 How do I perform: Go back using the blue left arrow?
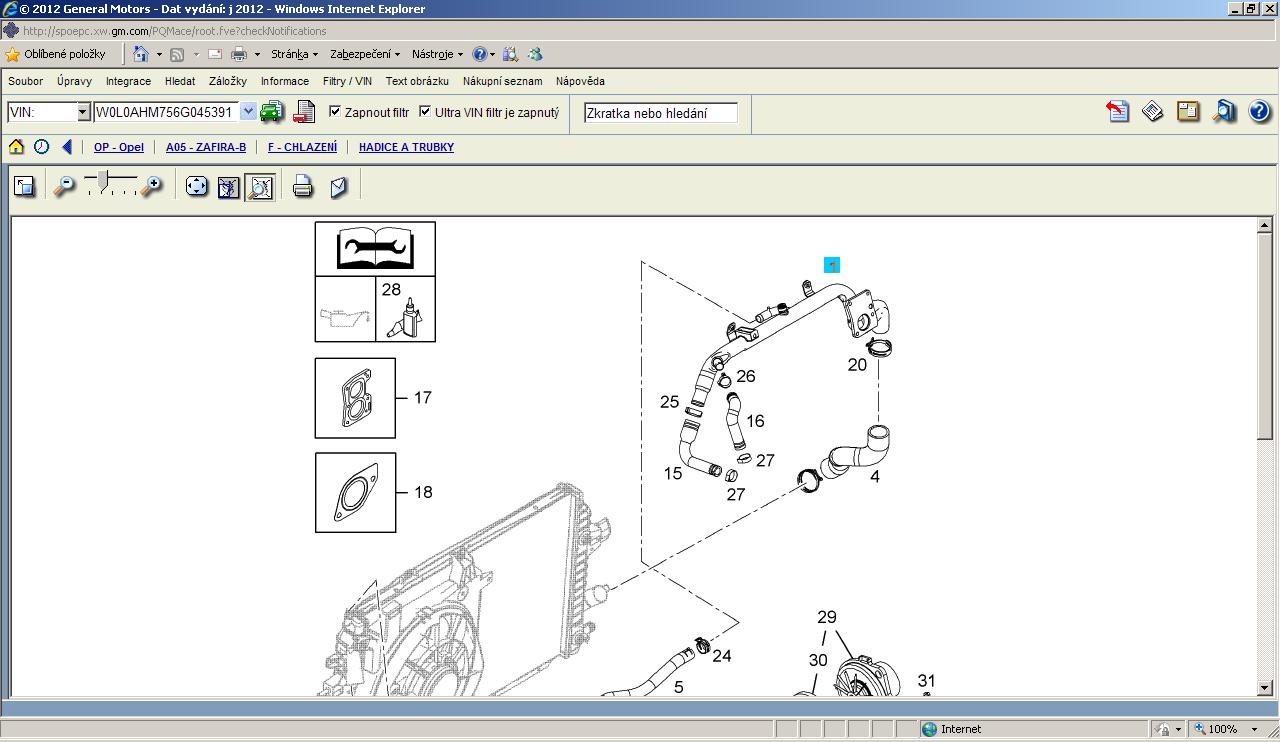point(67,147)
